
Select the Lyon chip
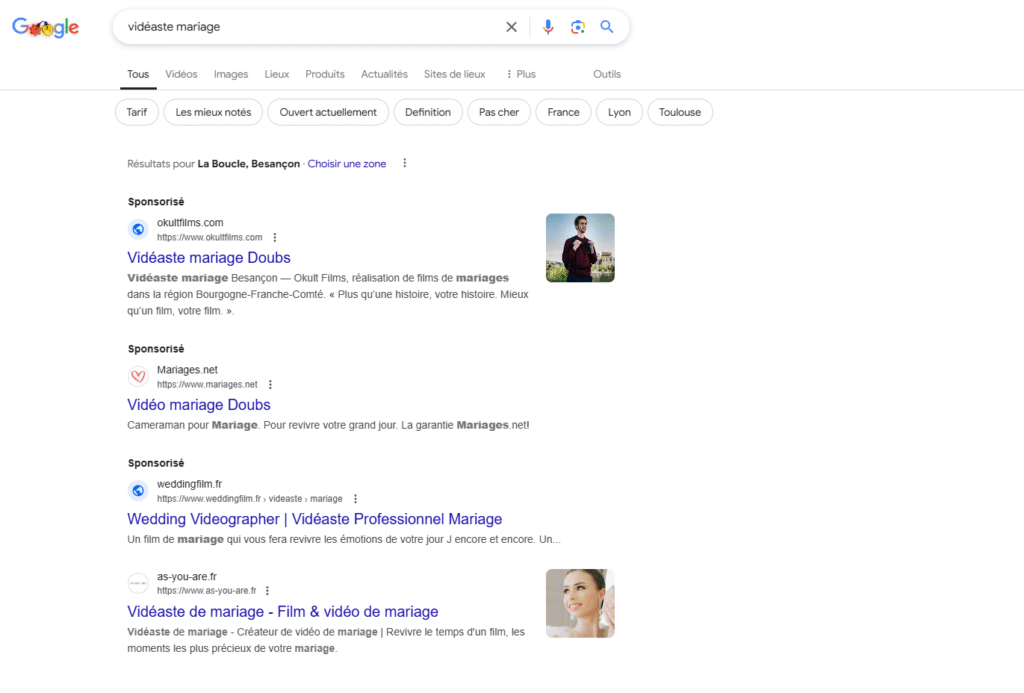[619, 112]
